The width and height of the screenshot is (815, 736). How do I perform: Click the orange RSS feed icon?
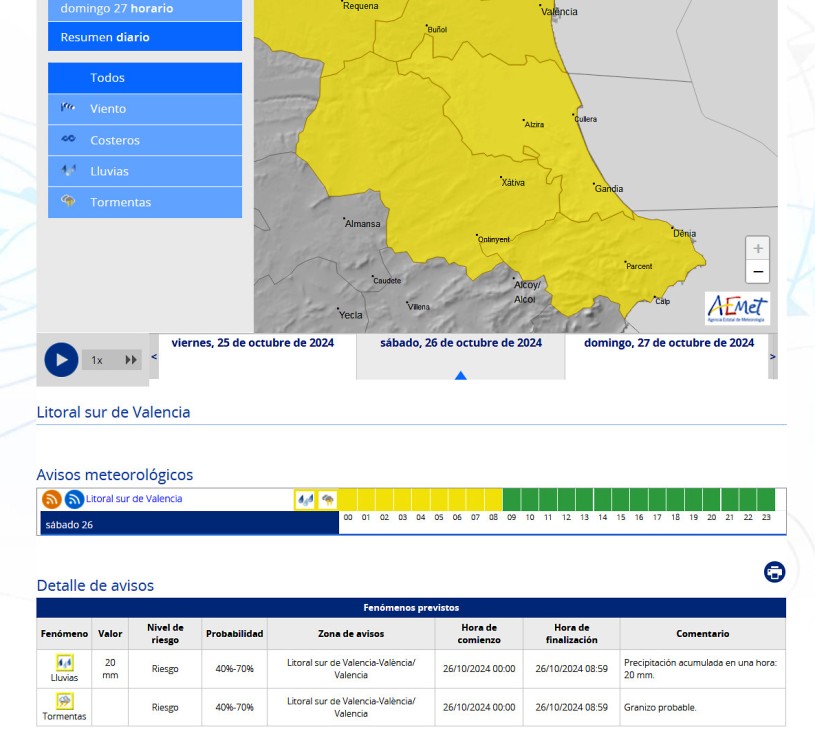[52, 499]
